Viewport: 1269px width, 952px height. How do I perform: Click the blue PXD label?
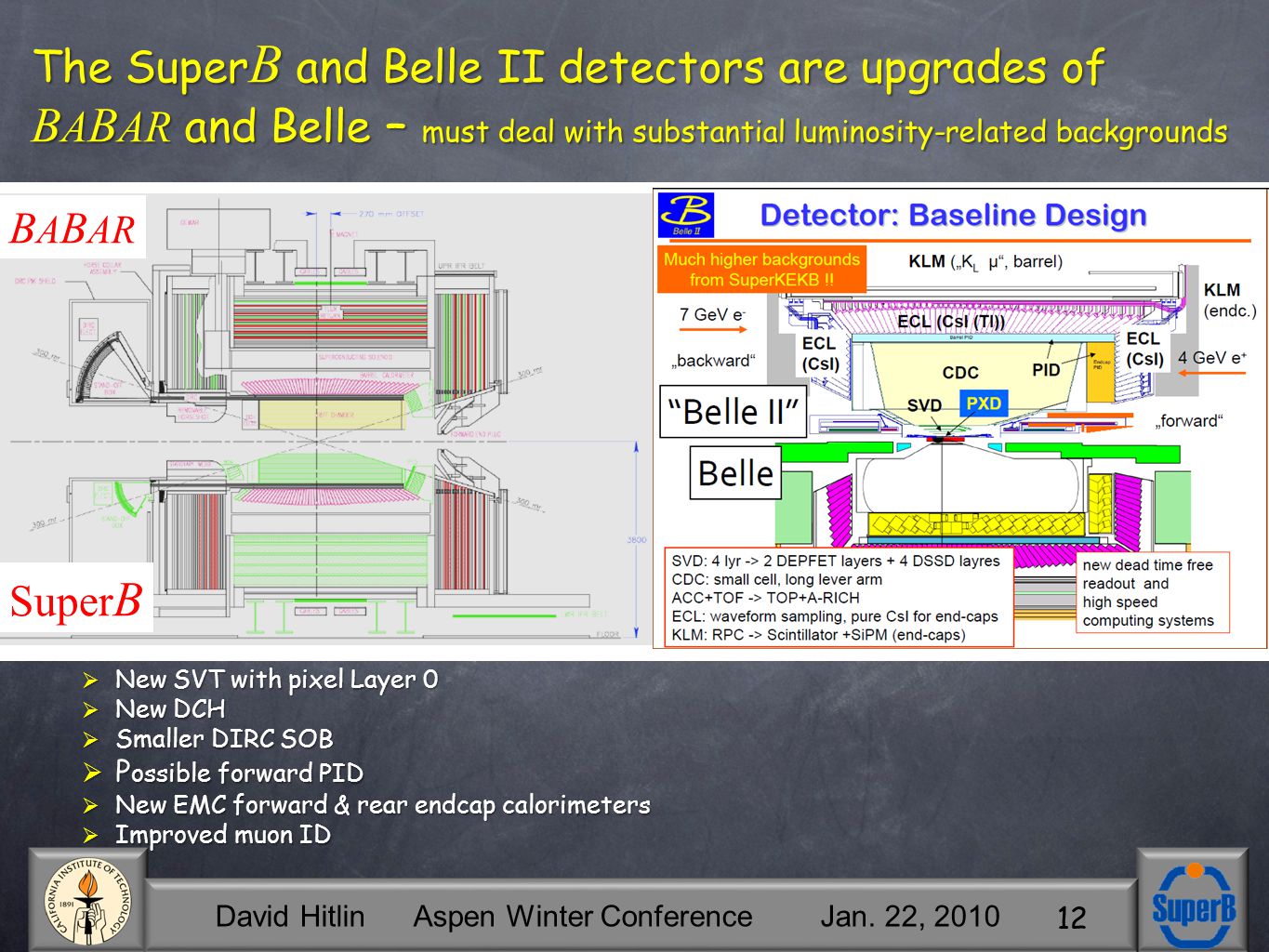tap(983, 403)
